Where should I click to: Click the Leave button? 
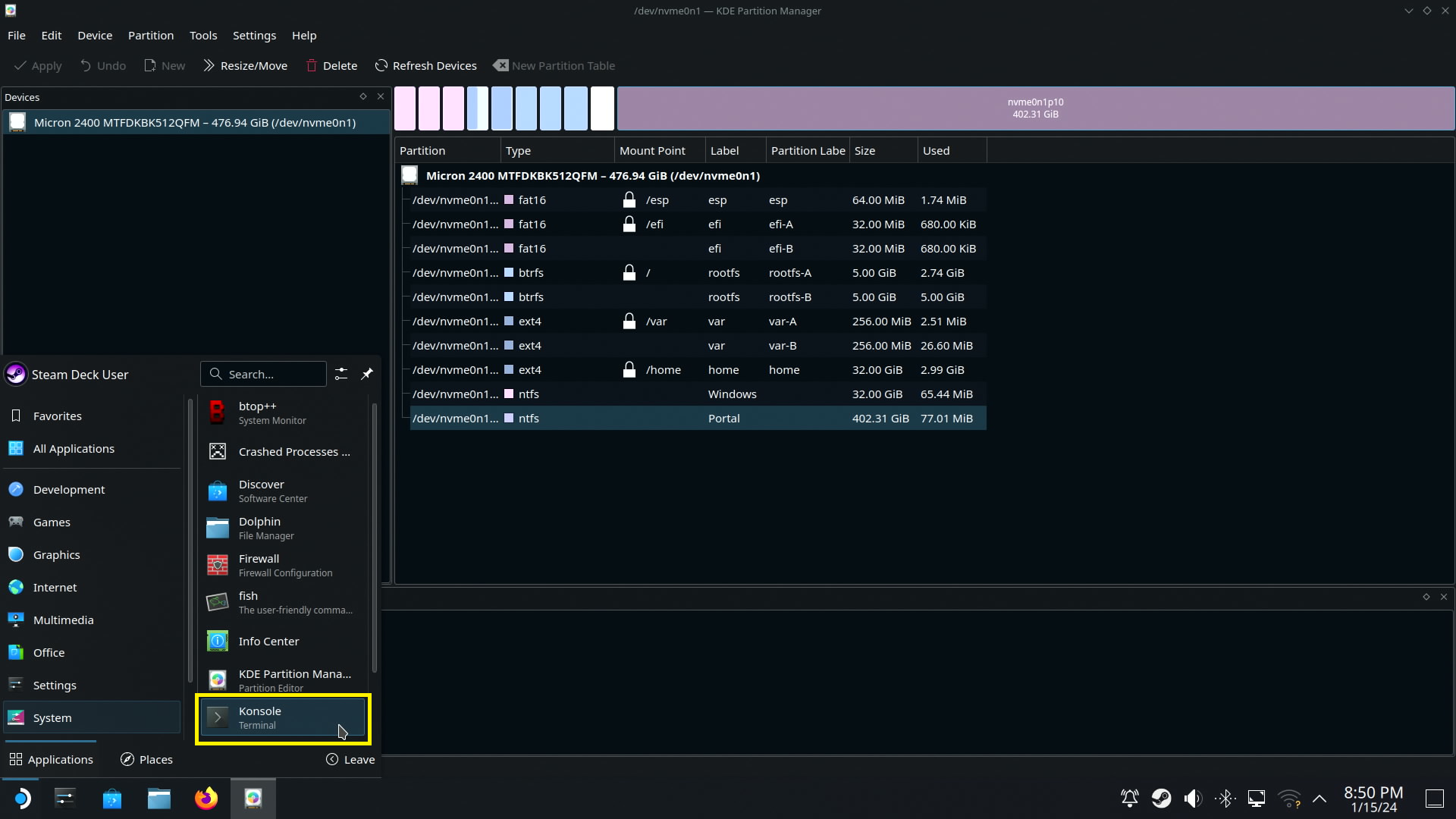pos(350,759)
